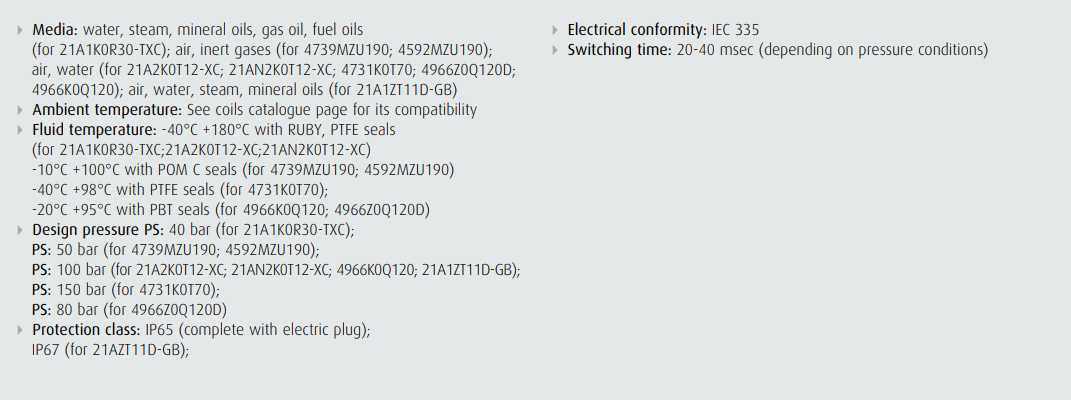The height and width of the screenshot is (400, 1071).
Task: Click the triangle bullet beside Media
Action: (x=21, y=30)
